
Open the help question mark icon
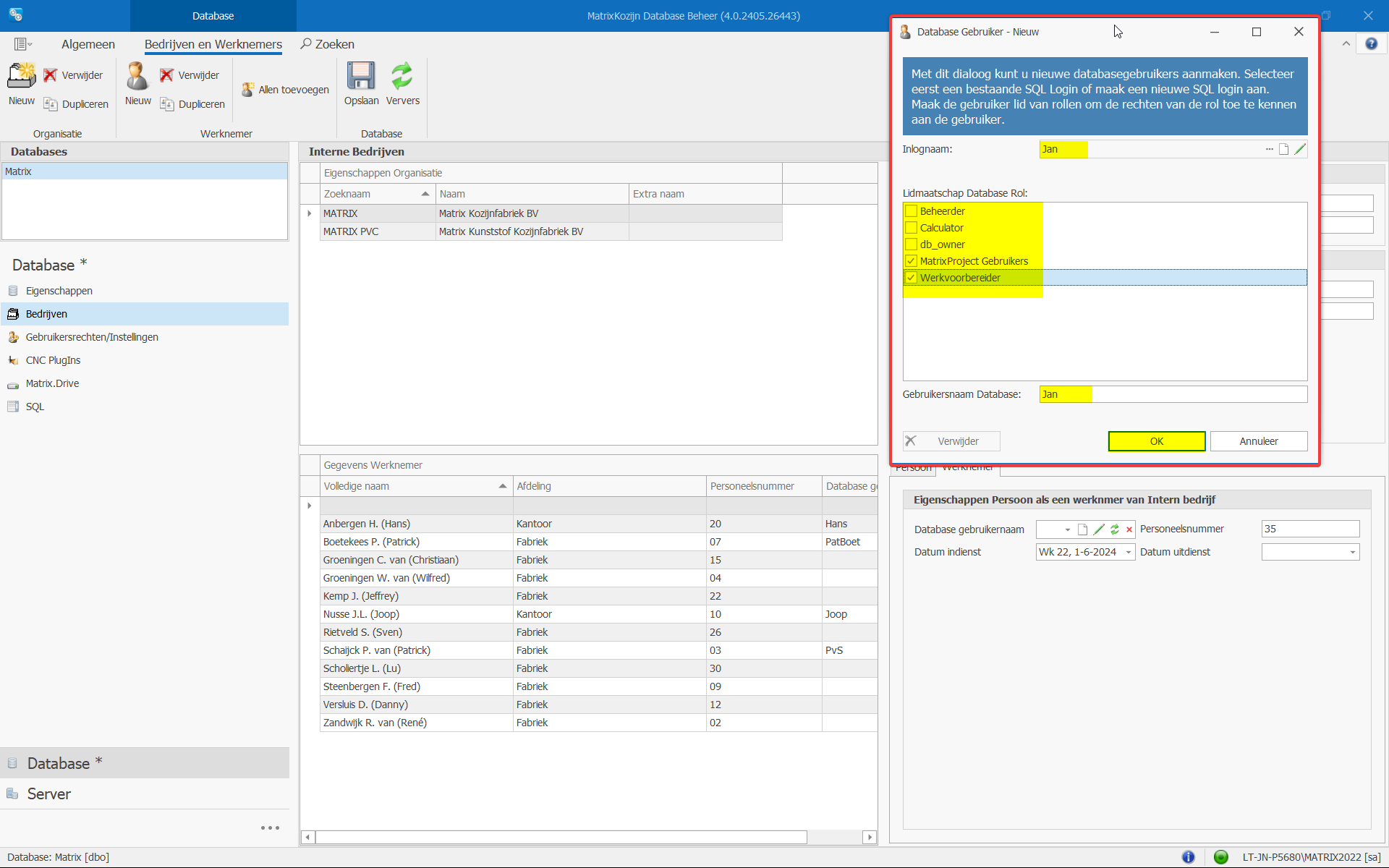pos(1371,44)
